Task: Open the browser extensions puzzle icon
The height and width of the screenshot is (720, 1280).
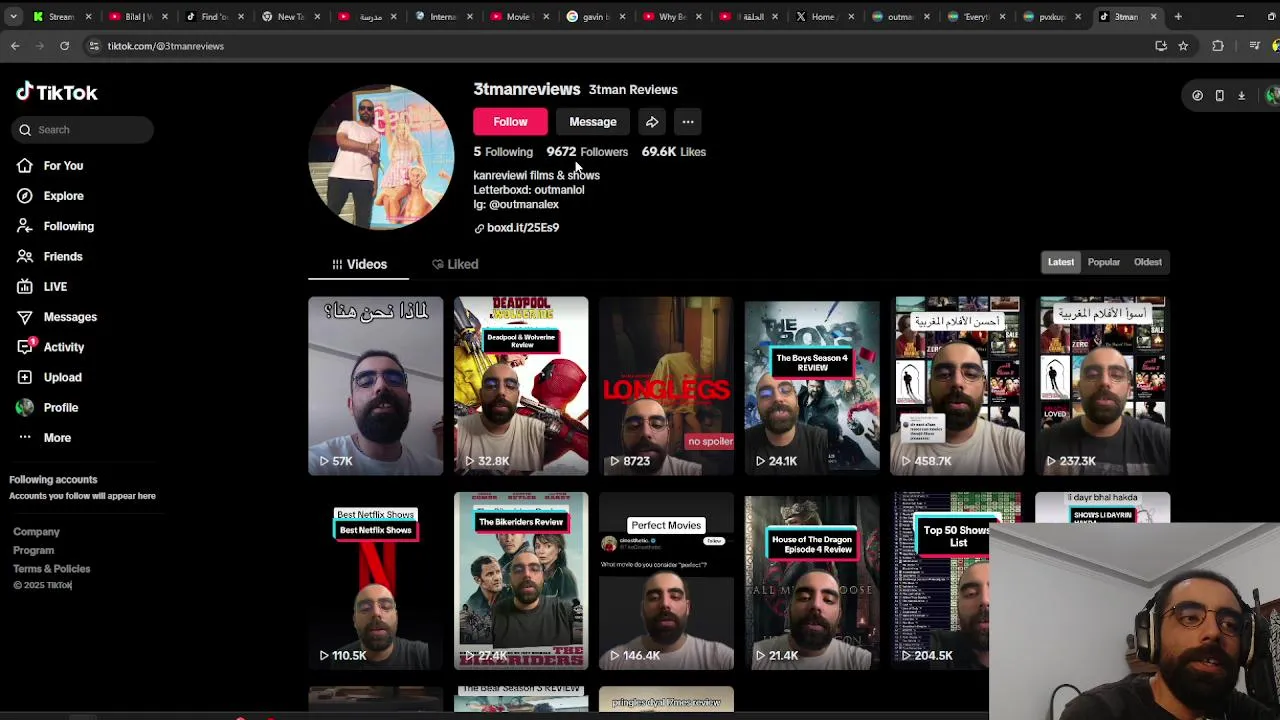Action: click(1217, 46)
